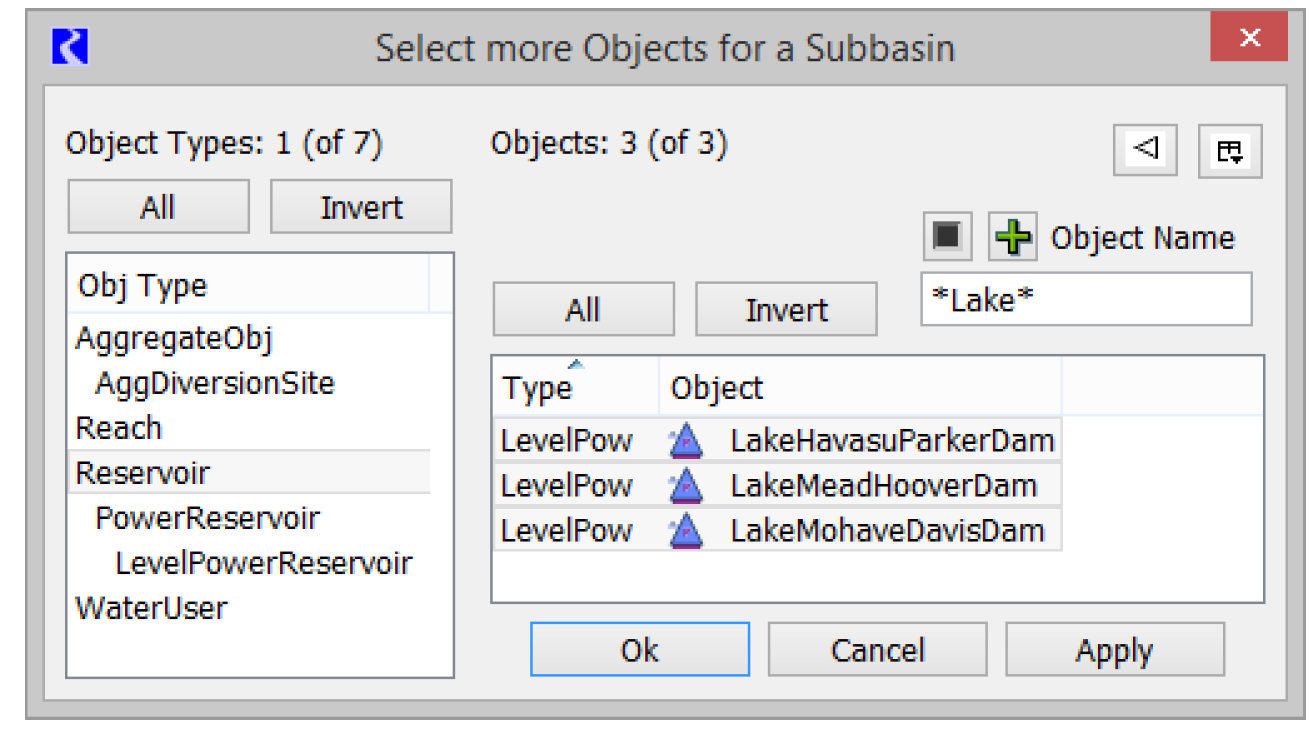
Task: Sort the objects by the Type column header
Action: [x=573, y=388]
